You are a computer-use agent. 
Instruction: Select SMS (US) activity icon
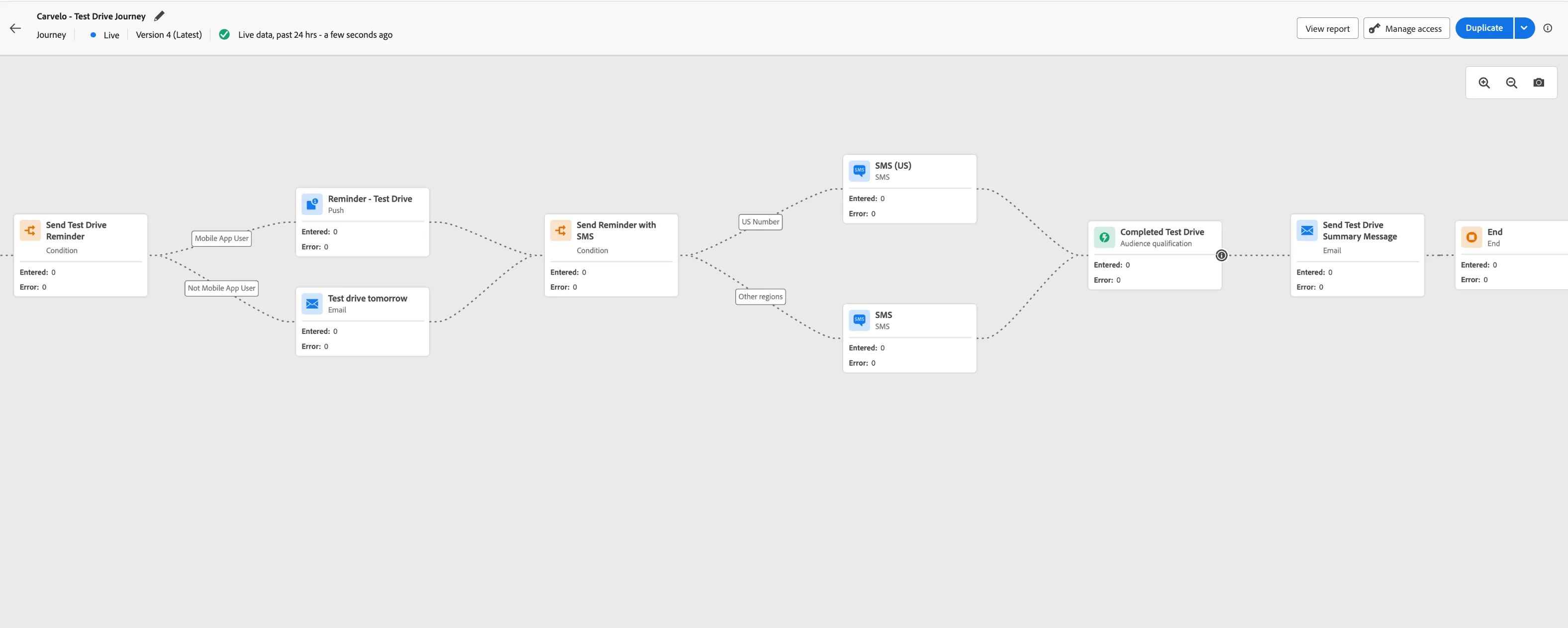tap(860, 171)
